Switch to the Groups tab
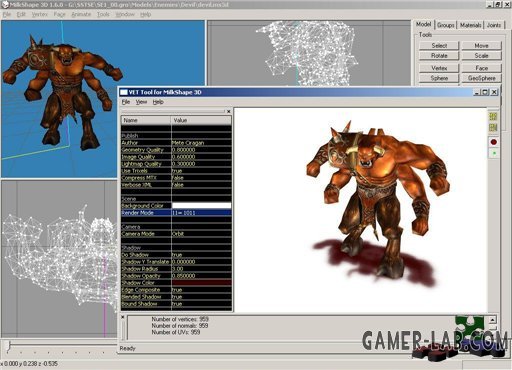The height and width of the screenshot is (370, 512). pyautogui.click(x=445, y=25)
